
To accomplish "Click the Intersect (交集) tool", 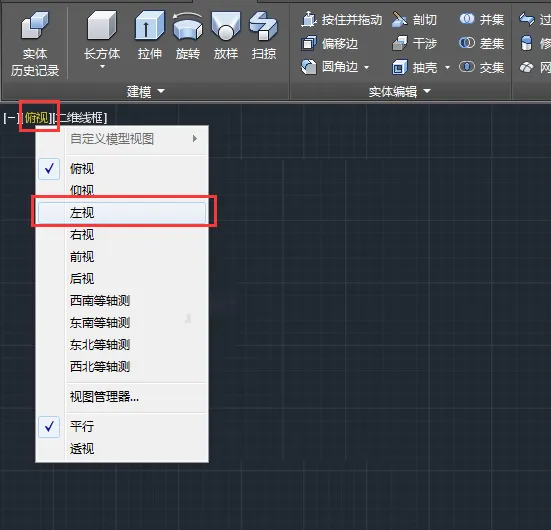I will tap(481, 67).
